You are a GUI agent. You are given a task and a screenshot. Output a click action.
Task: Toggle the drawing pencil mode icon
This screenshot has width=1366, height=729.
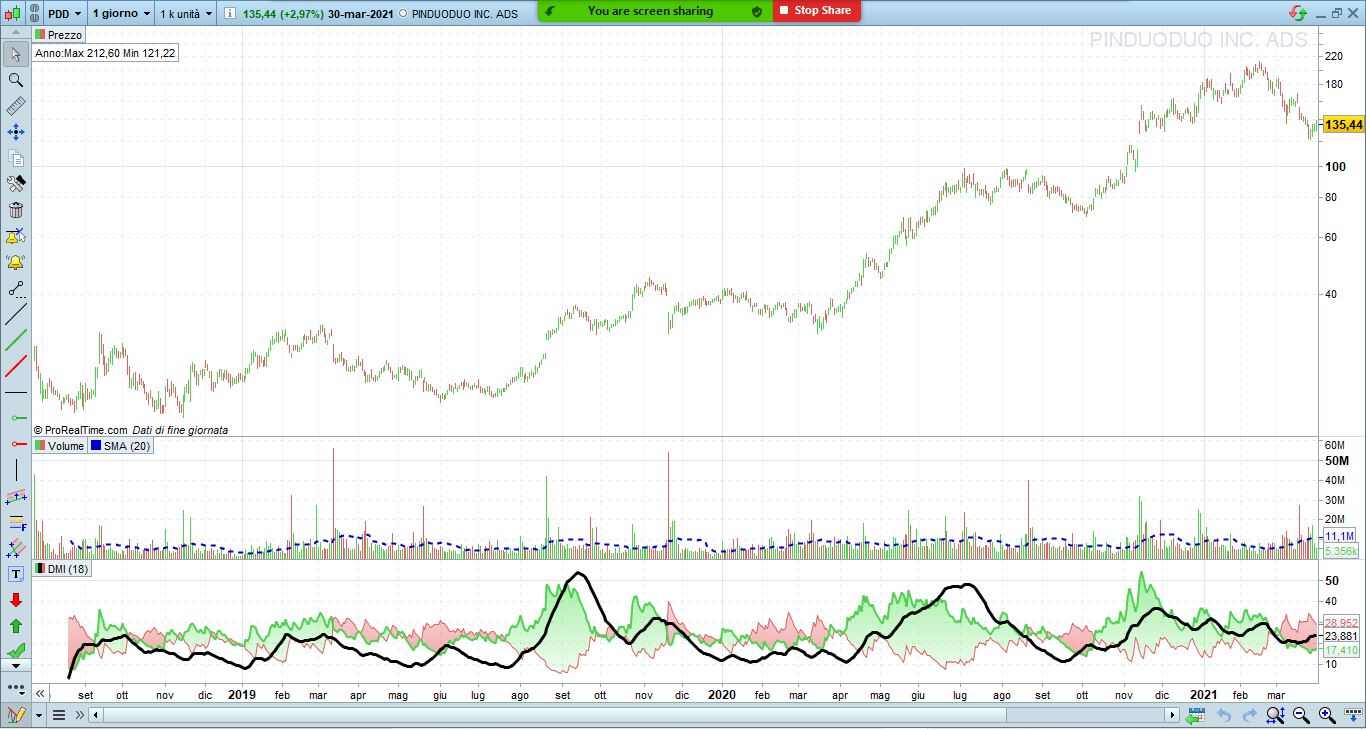(x=16, y=715)
